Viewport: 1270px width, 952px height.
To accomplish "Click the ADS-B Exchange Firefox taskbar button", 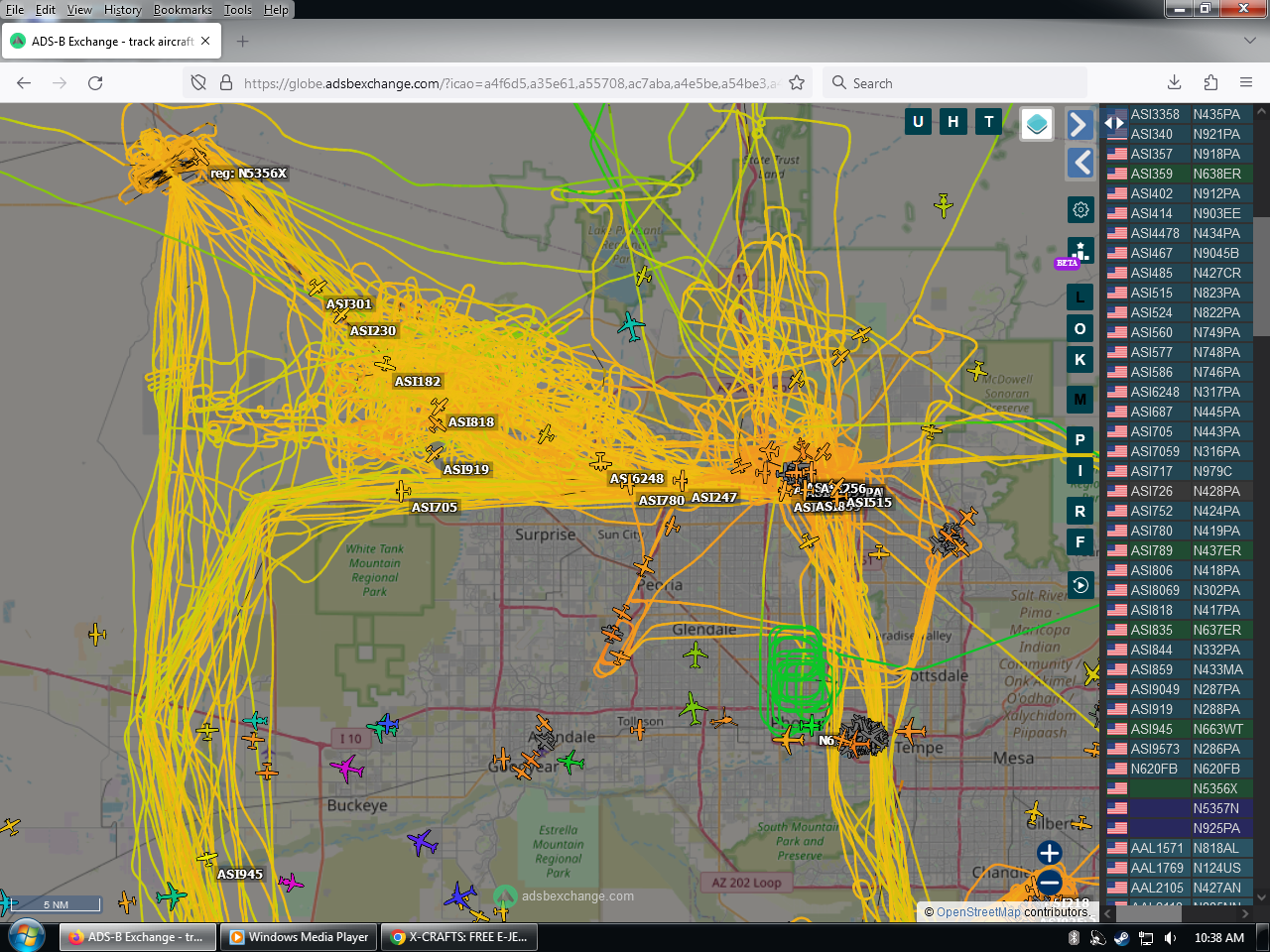I will tap(138, 937).
